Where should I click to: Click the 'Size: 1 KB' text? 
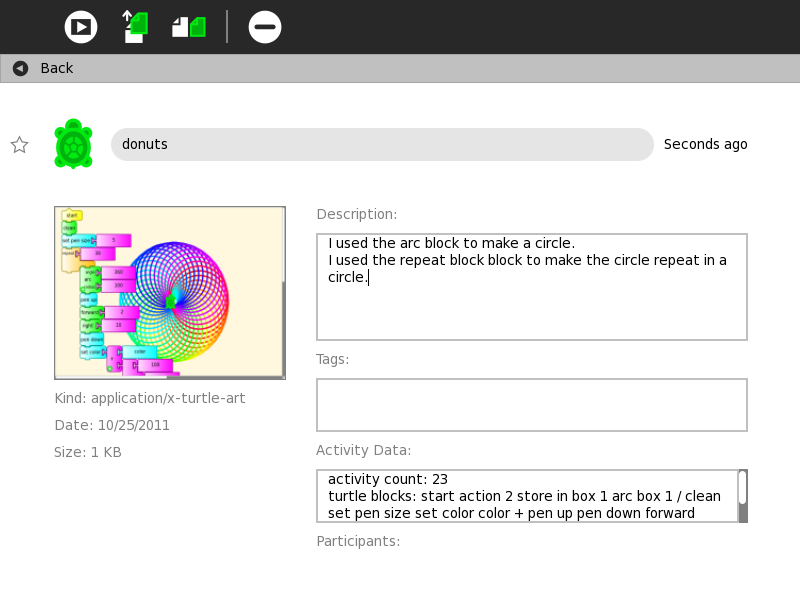tap(88, 452)
